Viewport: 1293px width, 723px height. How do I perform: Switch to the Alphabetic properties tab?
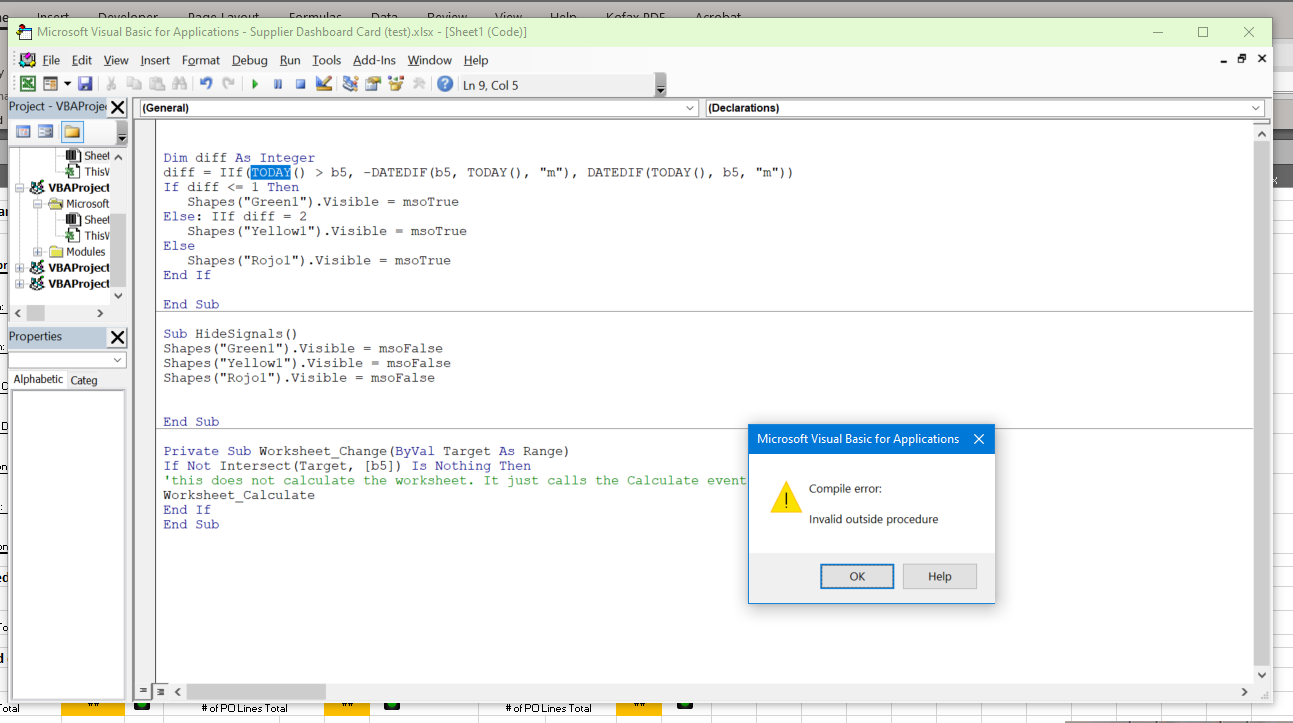tap(38, 379)
